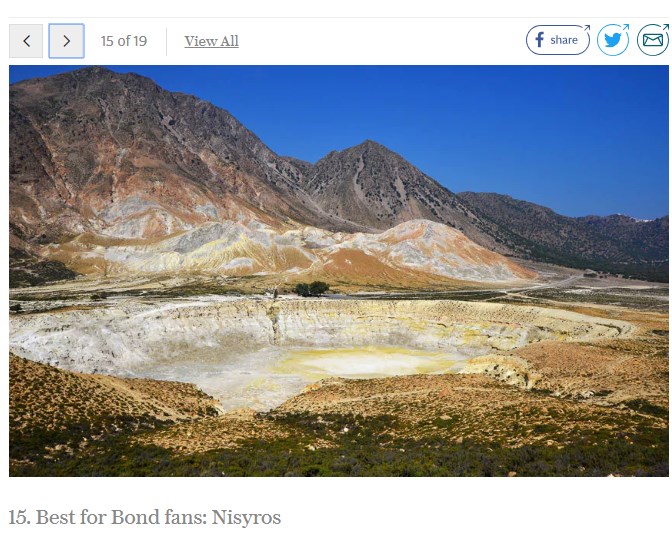Click the second pointed mountain peak
The height and width of the screenshot is (547, 672).
tap(368, 146)
